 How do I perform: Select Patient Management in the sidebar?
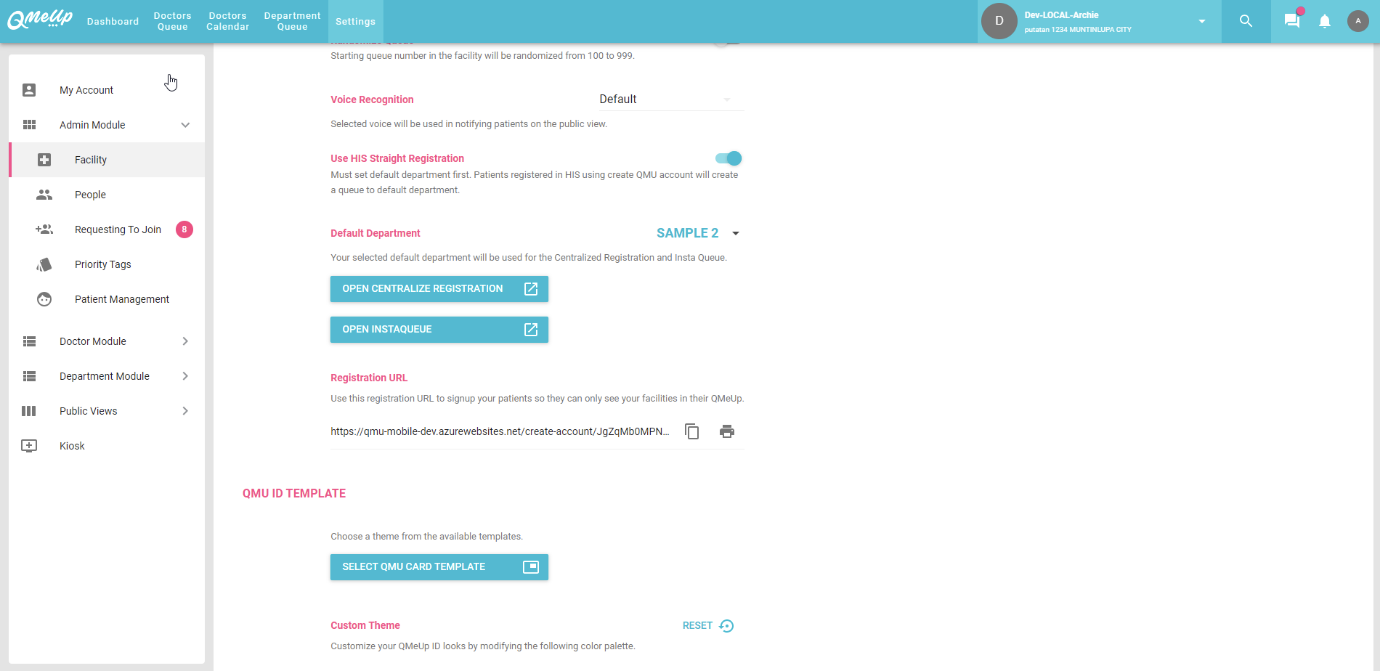coord(121,299)
